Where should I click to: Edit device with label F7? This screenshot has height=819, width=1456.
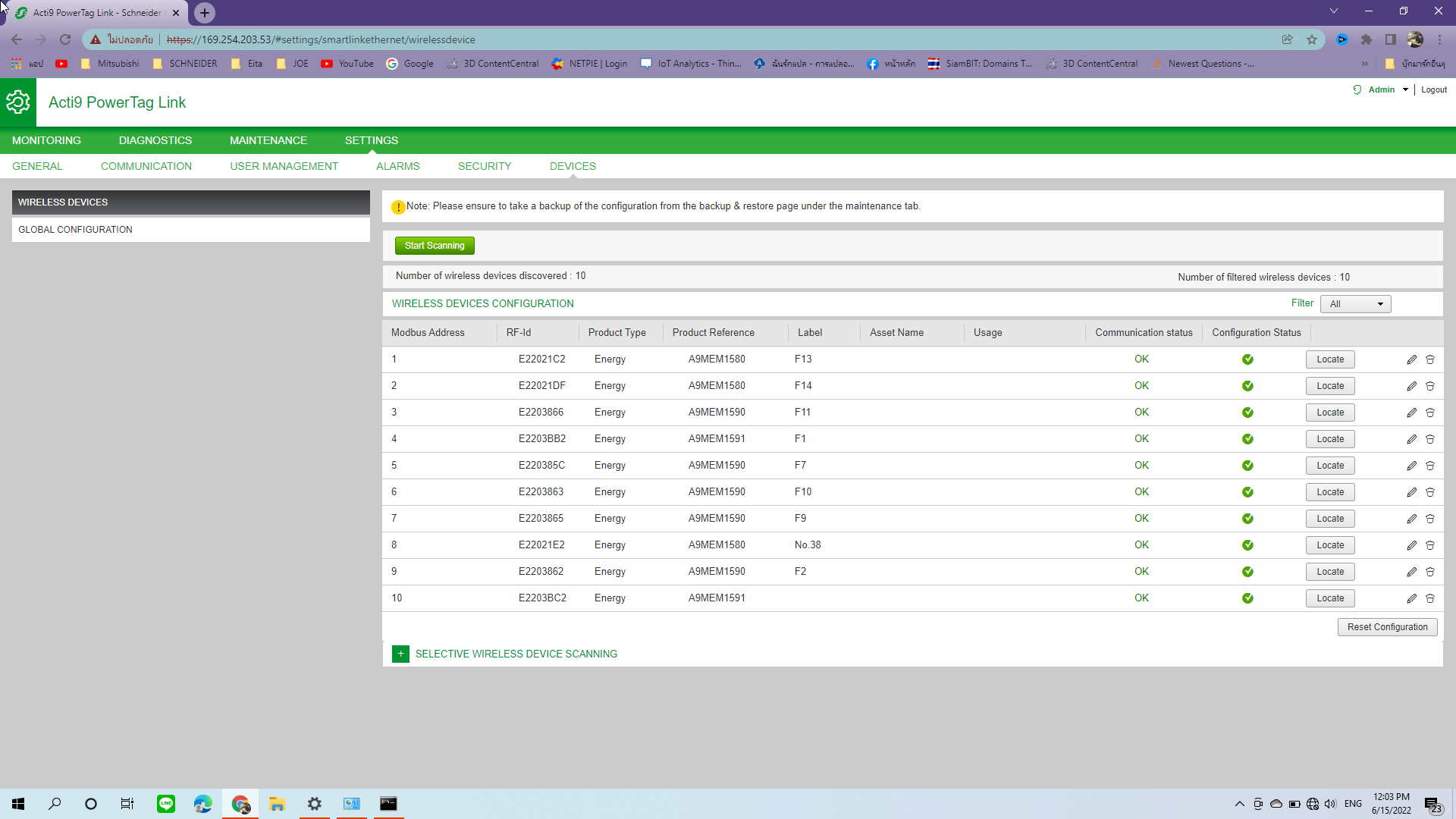click(x=1411, y=466)
